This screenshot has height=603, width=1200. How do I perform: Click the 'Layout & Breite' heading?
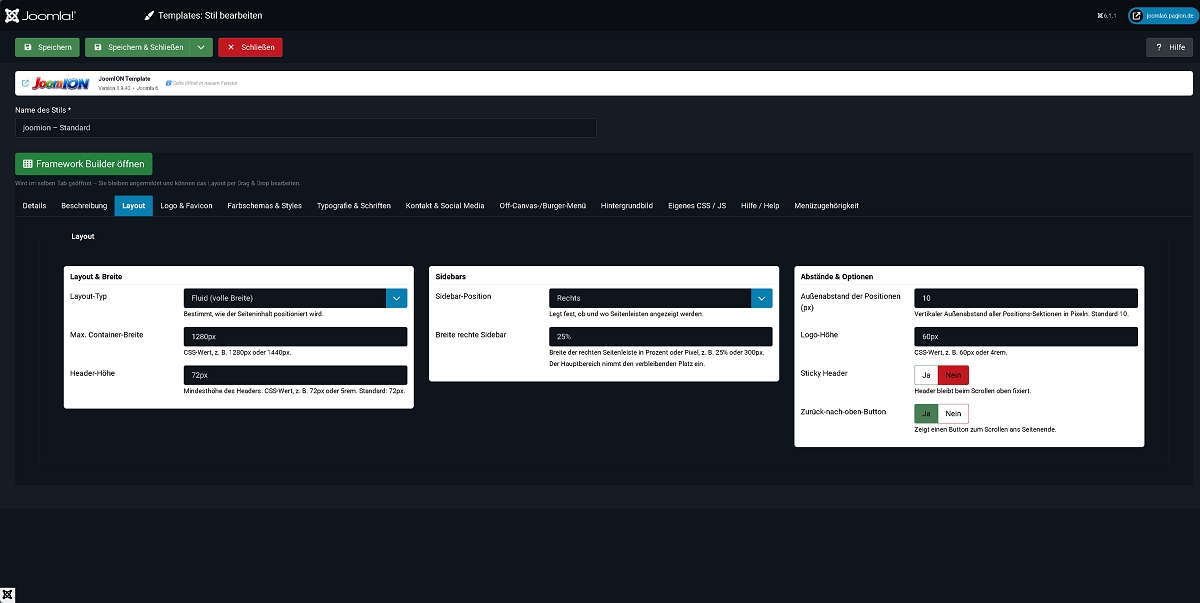click(x=96, y=275)
